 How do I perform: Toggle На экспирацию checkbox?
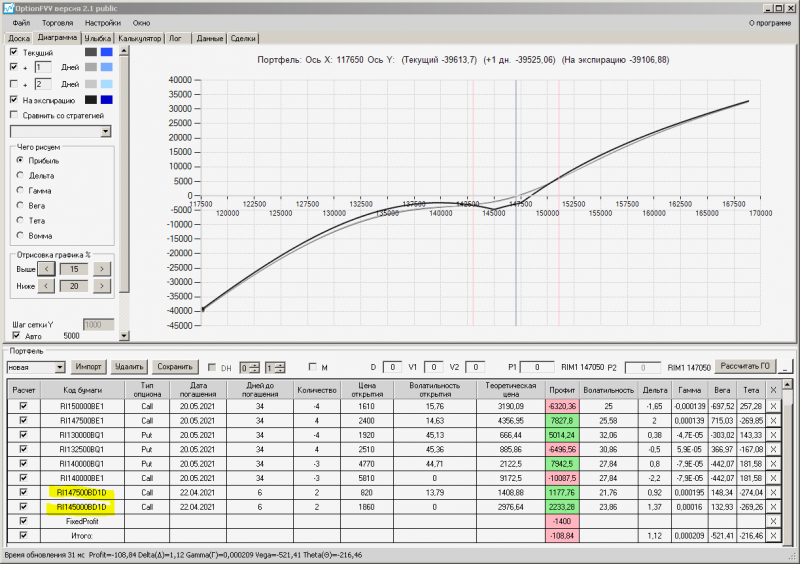14,100
